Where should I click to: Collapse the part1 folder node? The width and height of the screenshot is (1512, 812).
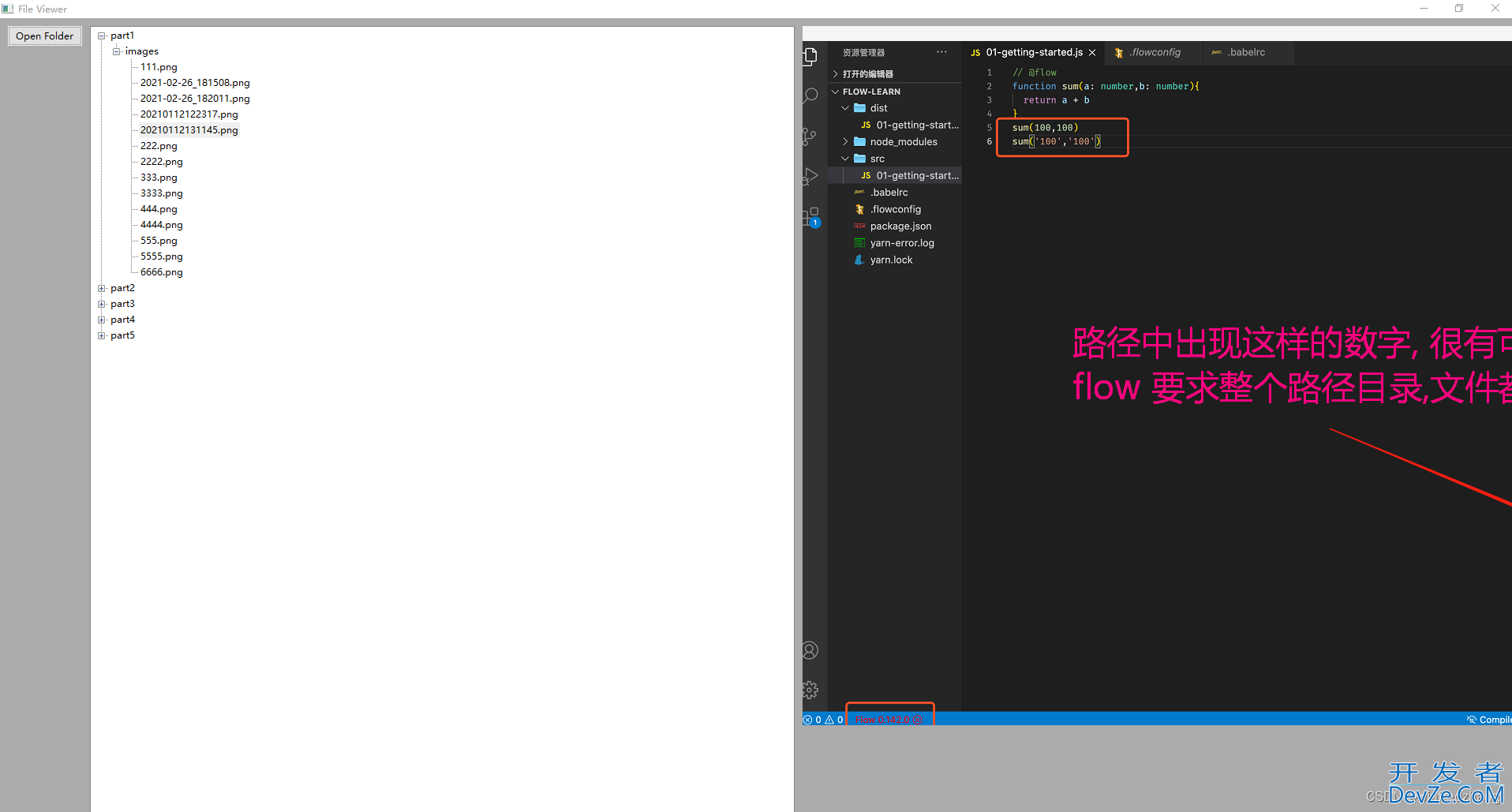click(102, 36)
